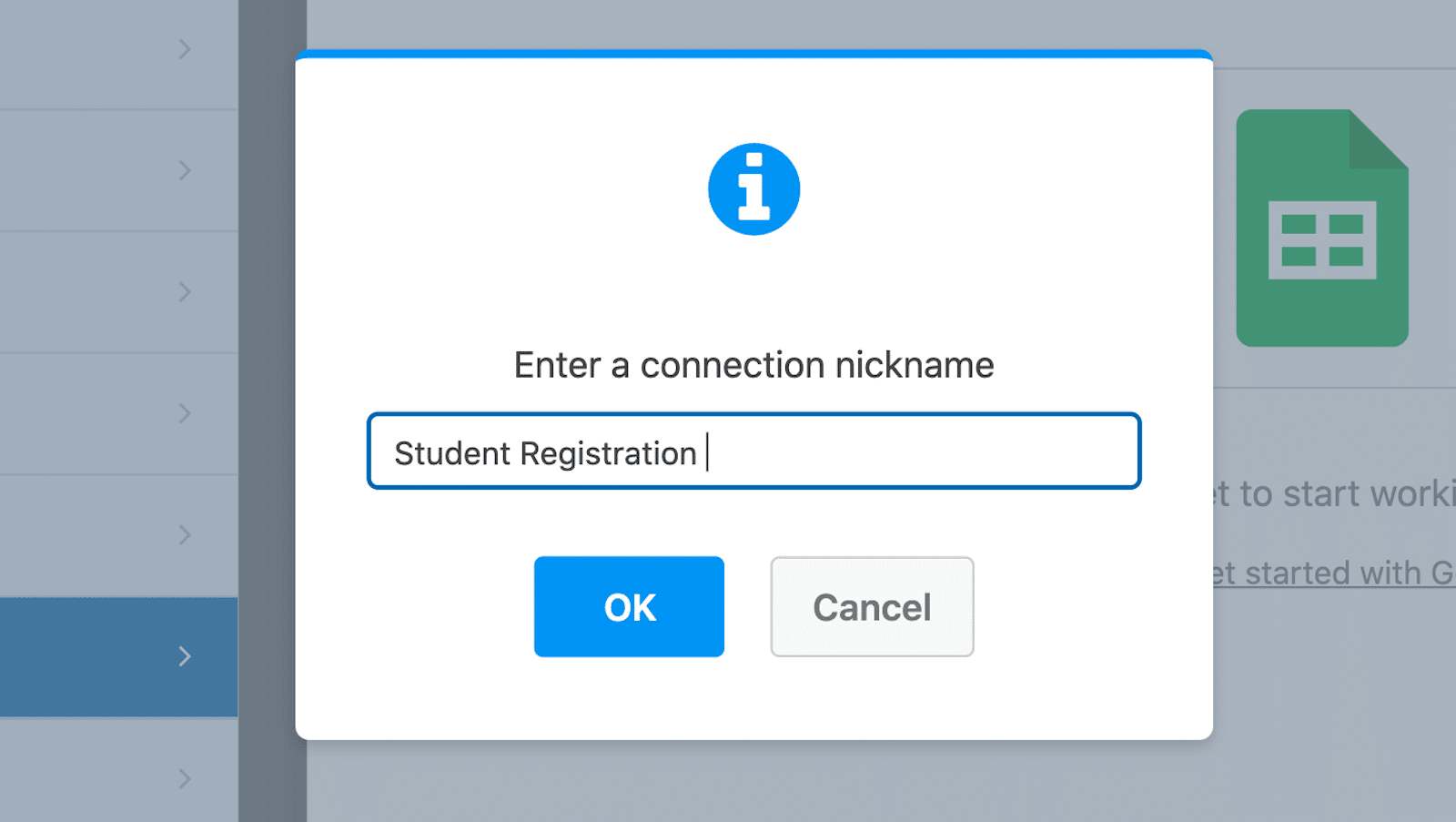Viewport: 1456px width, 822px height.
Task: Click the fifth sidebar chevron from top
Action: click(x=185, y=534)
